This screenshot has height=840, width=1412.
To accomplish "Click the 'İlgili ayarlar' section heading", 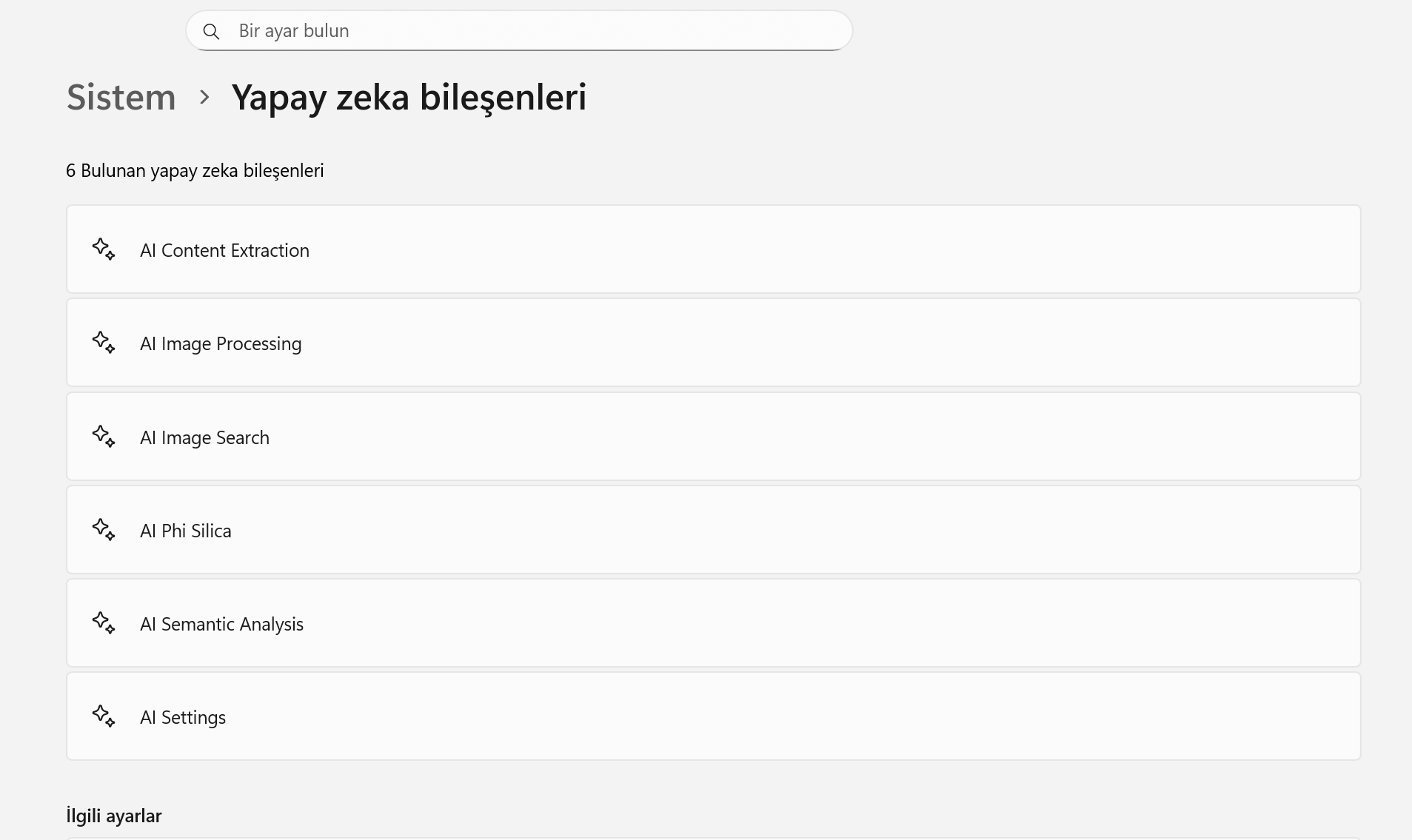I will 114,816.
